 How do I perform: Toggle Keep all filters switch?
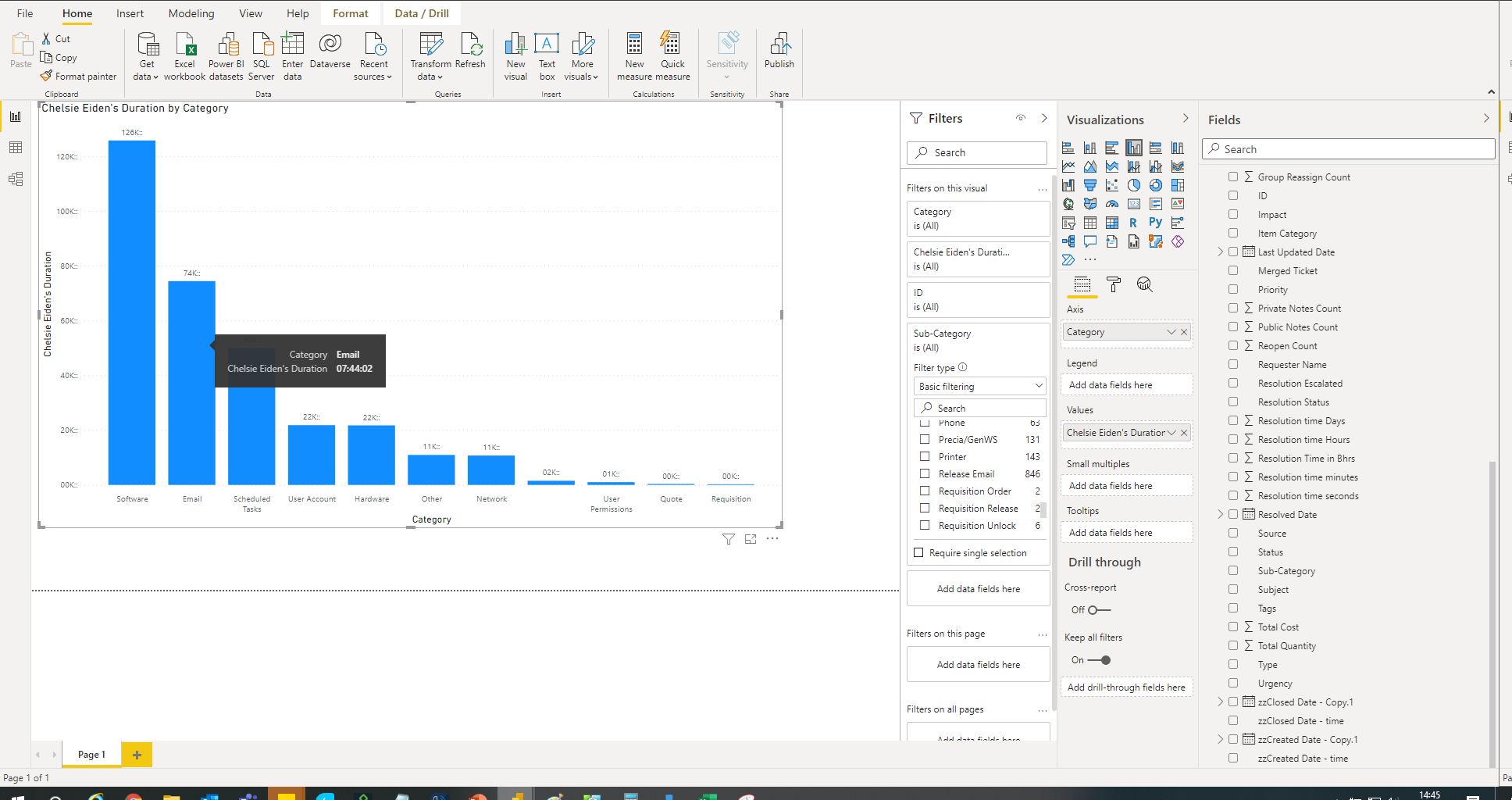(1099, 660)
